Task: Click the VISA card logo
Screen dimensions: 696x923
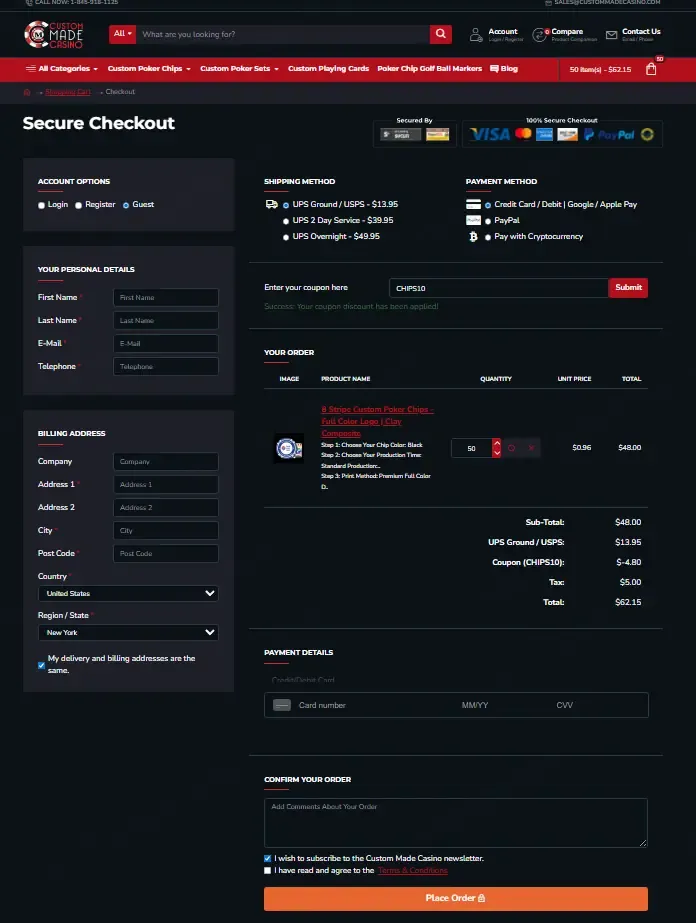Action: pyautogui.click(x=489, y=135)
